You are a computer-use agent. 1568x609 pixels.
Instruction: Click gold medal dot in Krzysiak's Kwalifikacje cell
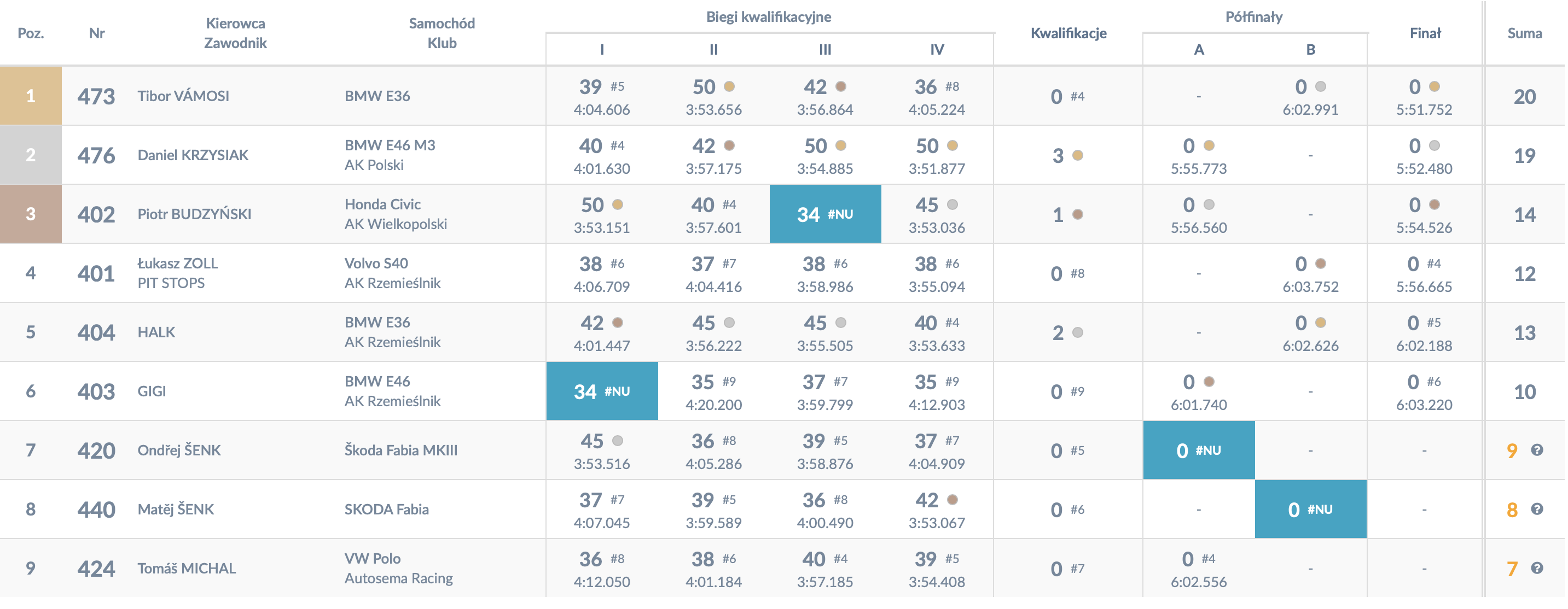1077,155
